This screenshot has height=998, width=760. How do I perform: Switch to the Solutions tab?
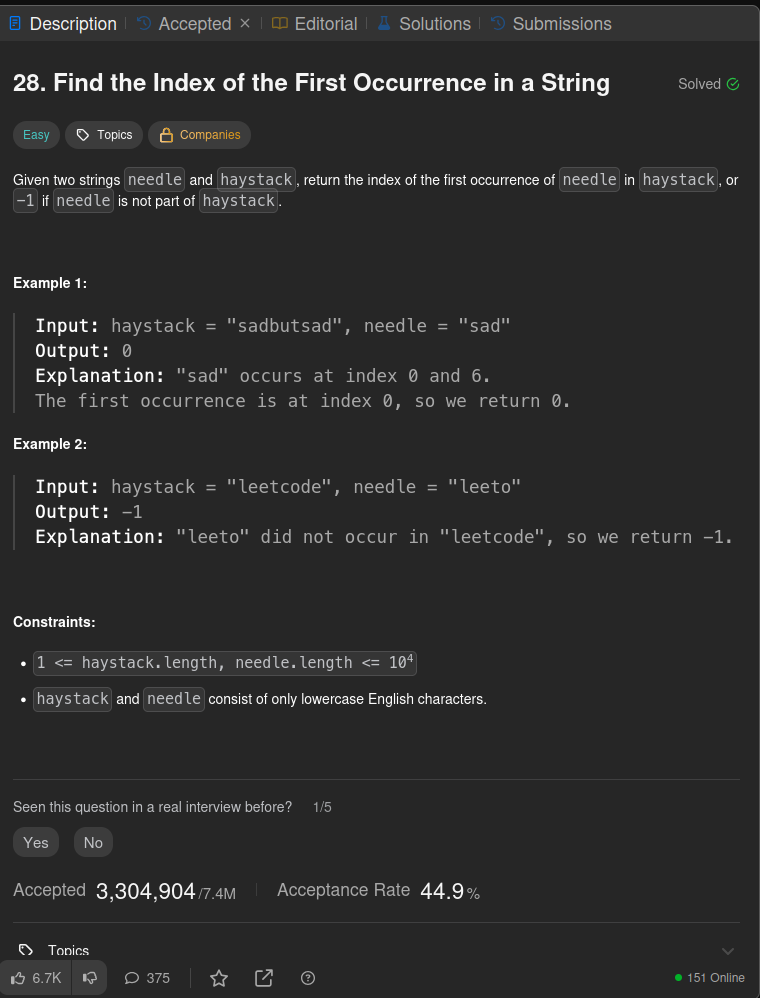click(x=424, y=24)
